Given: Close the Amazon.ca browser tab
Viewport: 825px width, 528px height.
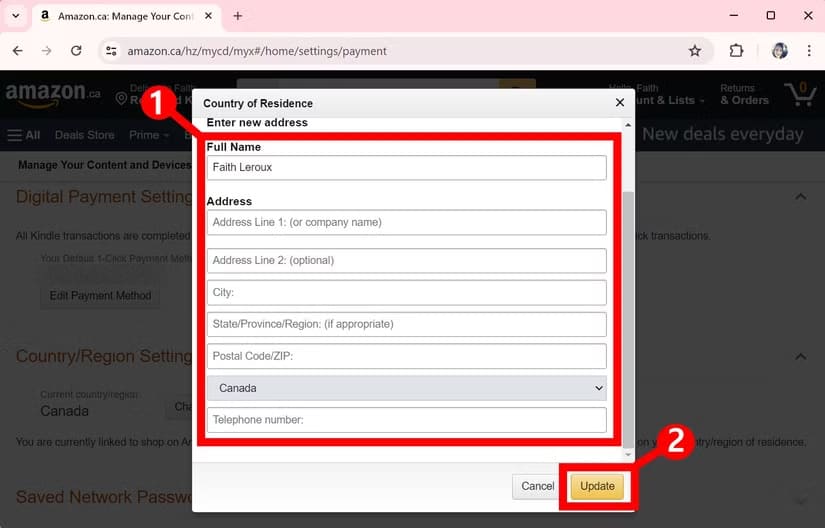Looking at the screenshot, I should 208,16.
